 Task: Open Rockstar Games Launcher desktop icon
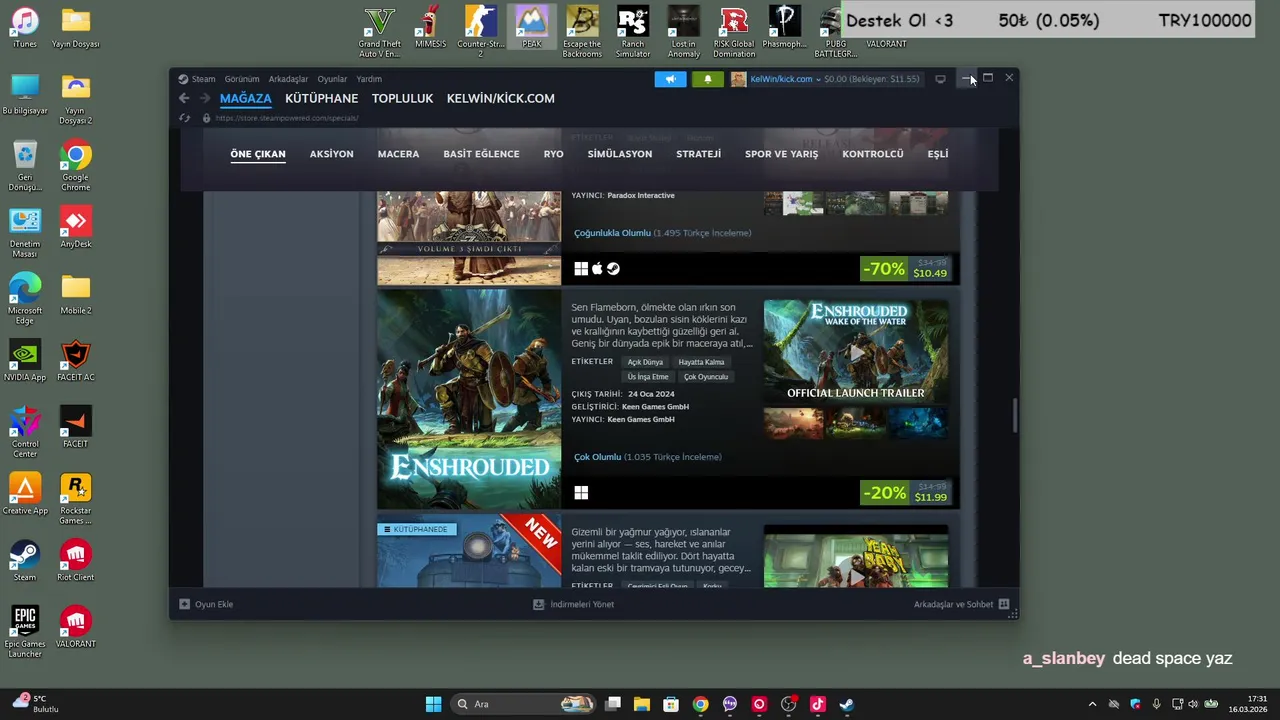(75, 499)
